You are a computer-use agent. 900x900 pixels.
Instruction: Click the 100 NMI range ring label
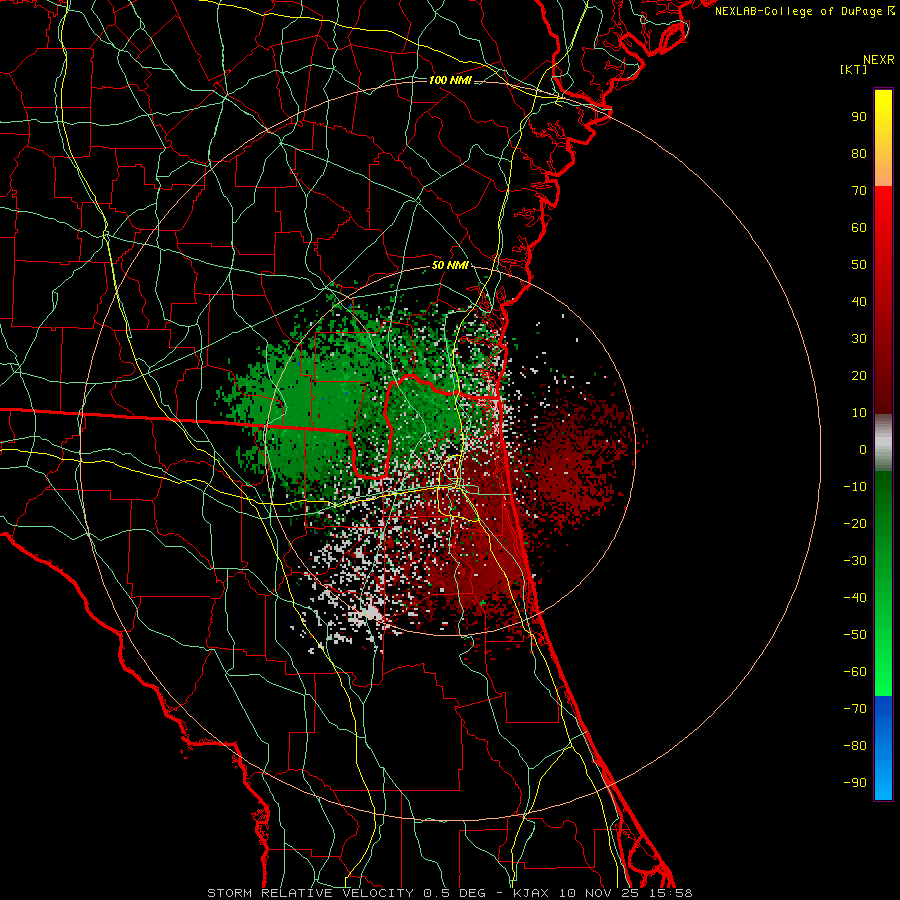[x=450, y=80]
